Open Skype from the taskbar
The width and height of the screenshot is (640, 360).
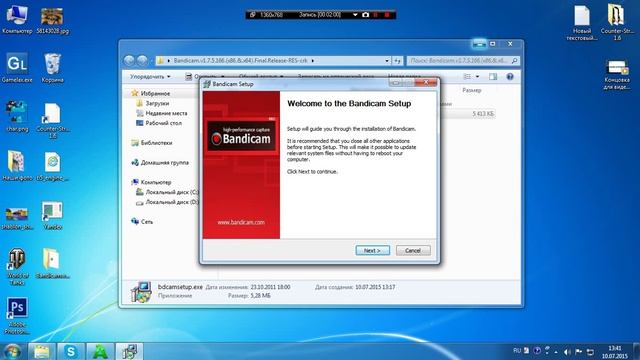pyautogui.click(x=71, y=351)
